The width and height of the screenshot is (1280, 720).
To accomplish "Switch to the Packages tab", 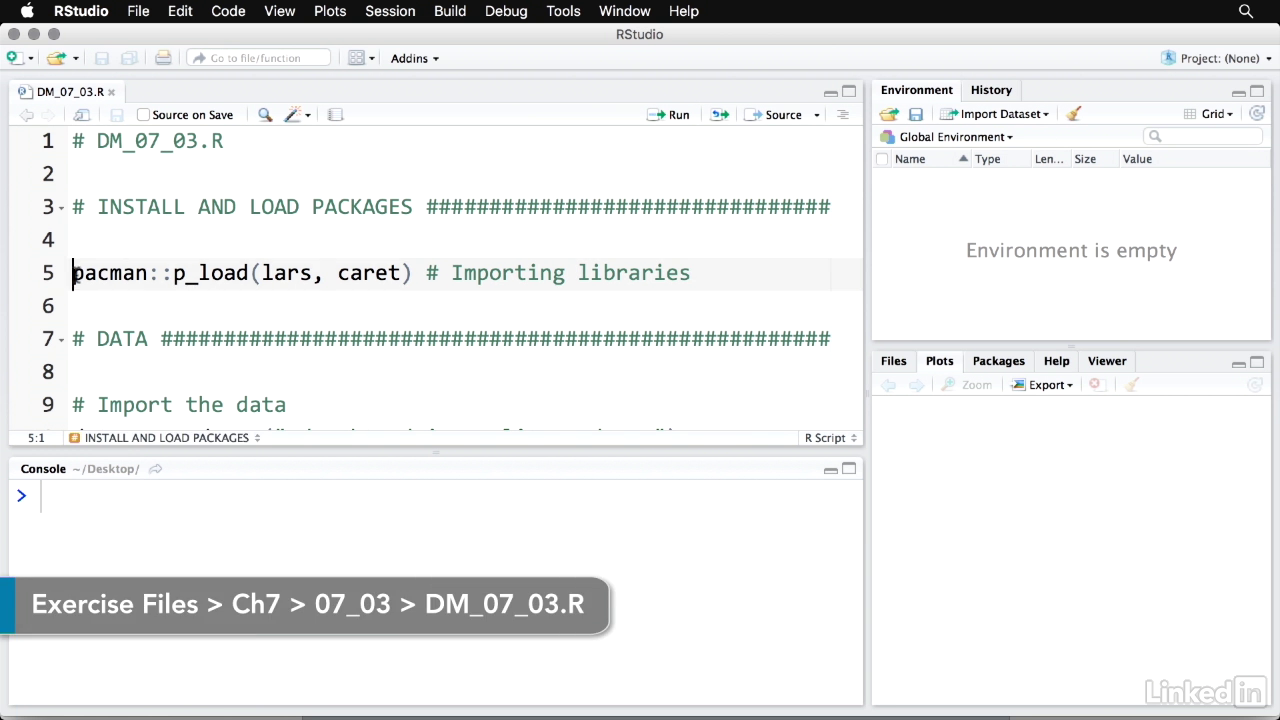I will tap(998, 361).
